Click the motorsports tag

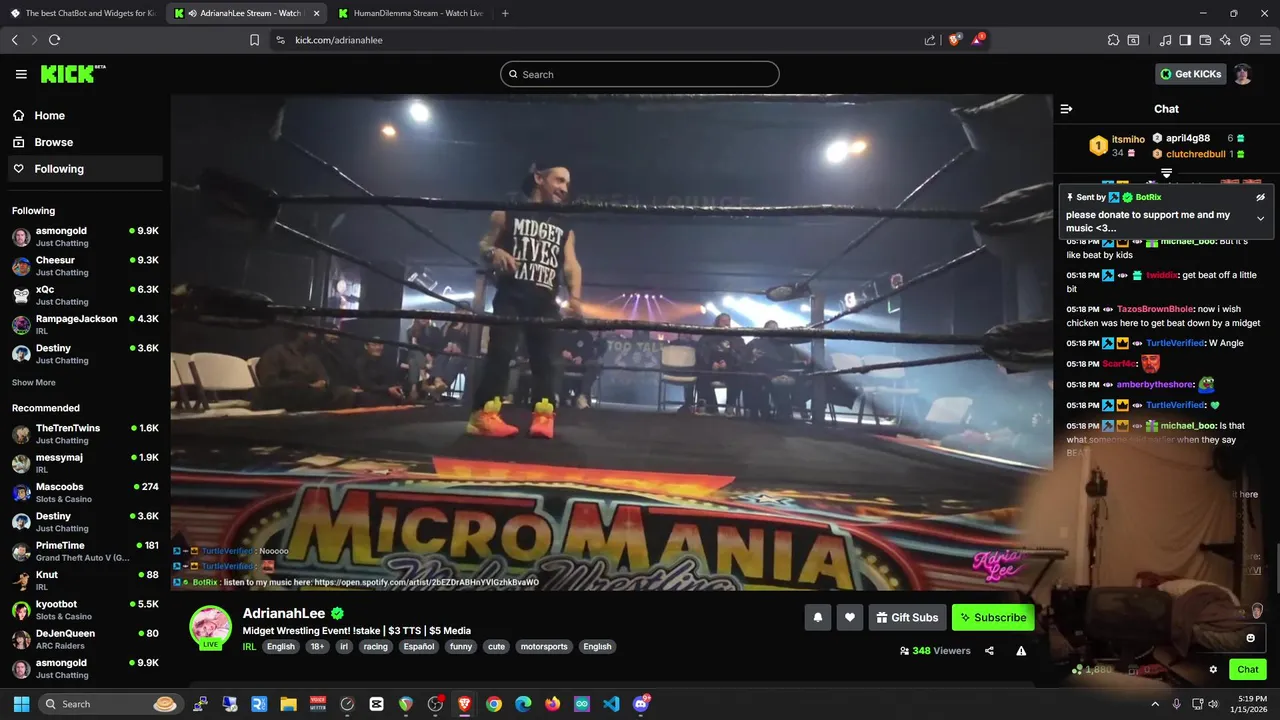pyautogui.click(x=545, y=647)
